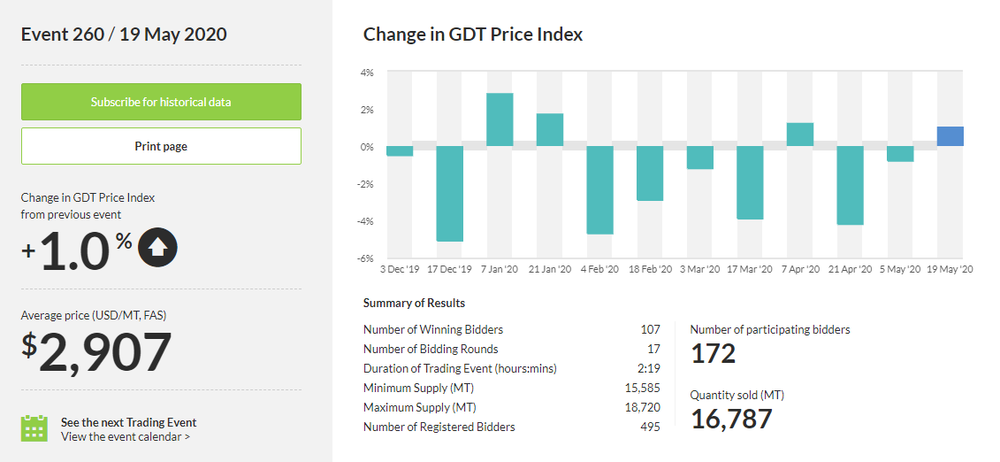Image resolution: width=1000 pixels, height=462 pixels.
Task: Click the 17 Mar '20 bar
Action: pos(750,182)
